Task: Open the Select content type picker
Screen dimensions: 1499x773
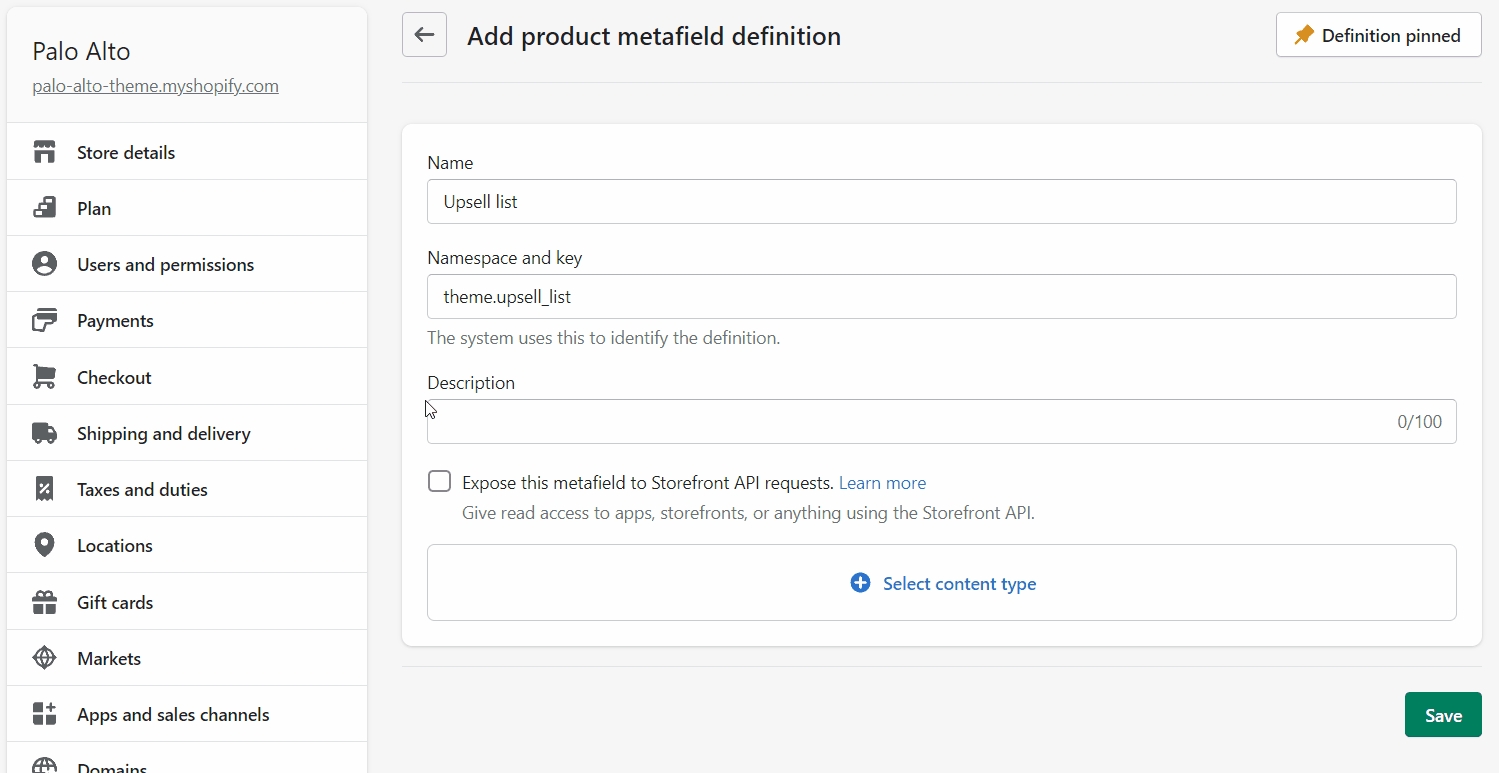Action: pos(941,583)
